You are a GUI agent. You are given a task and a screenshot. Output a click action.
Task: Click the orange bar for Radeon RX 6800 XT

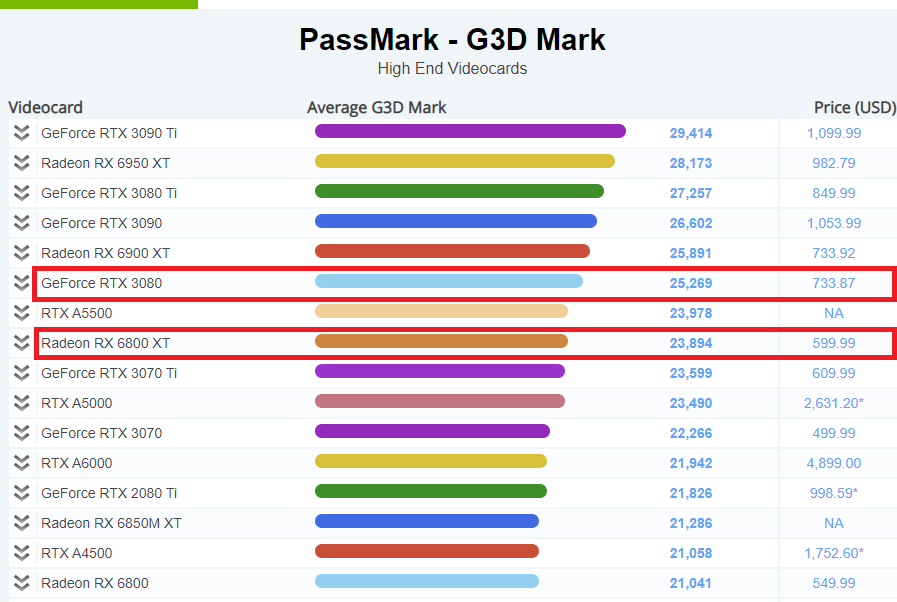(441, 341)
